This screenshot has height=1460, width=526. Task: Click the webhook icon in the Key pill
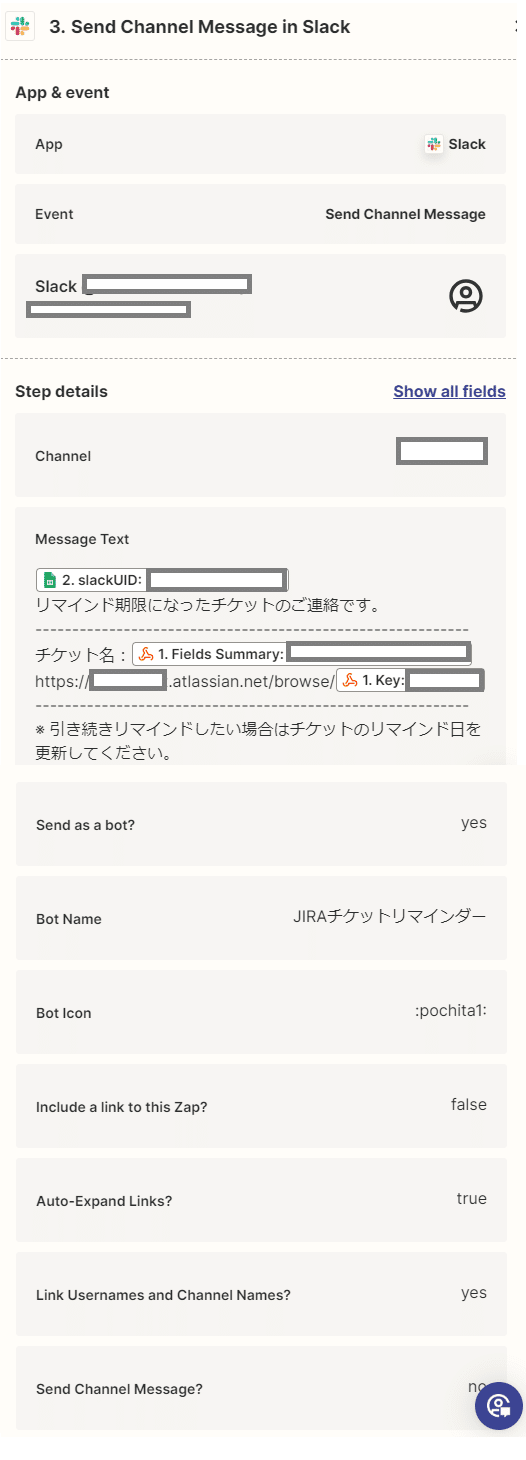[350, 681]
